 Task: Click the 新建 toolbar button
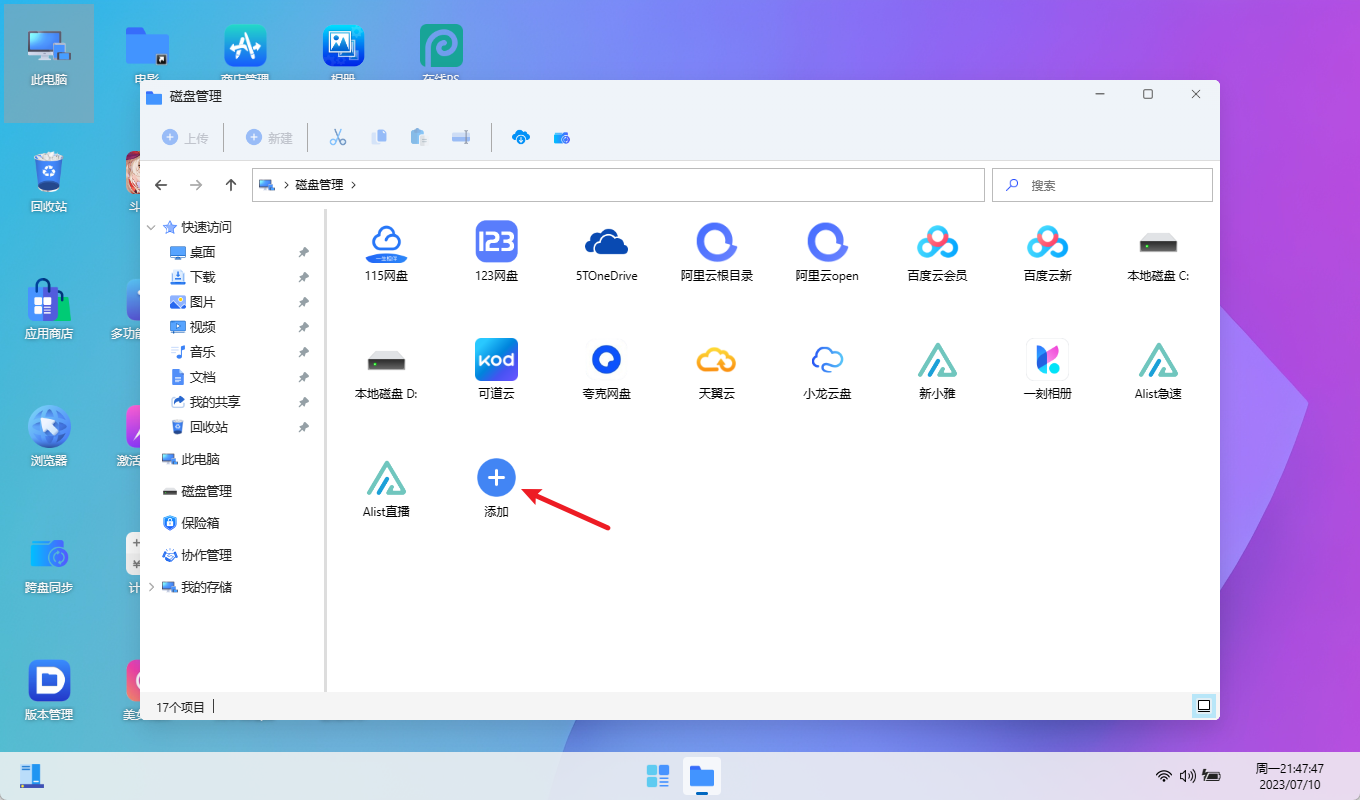[269, 138]
